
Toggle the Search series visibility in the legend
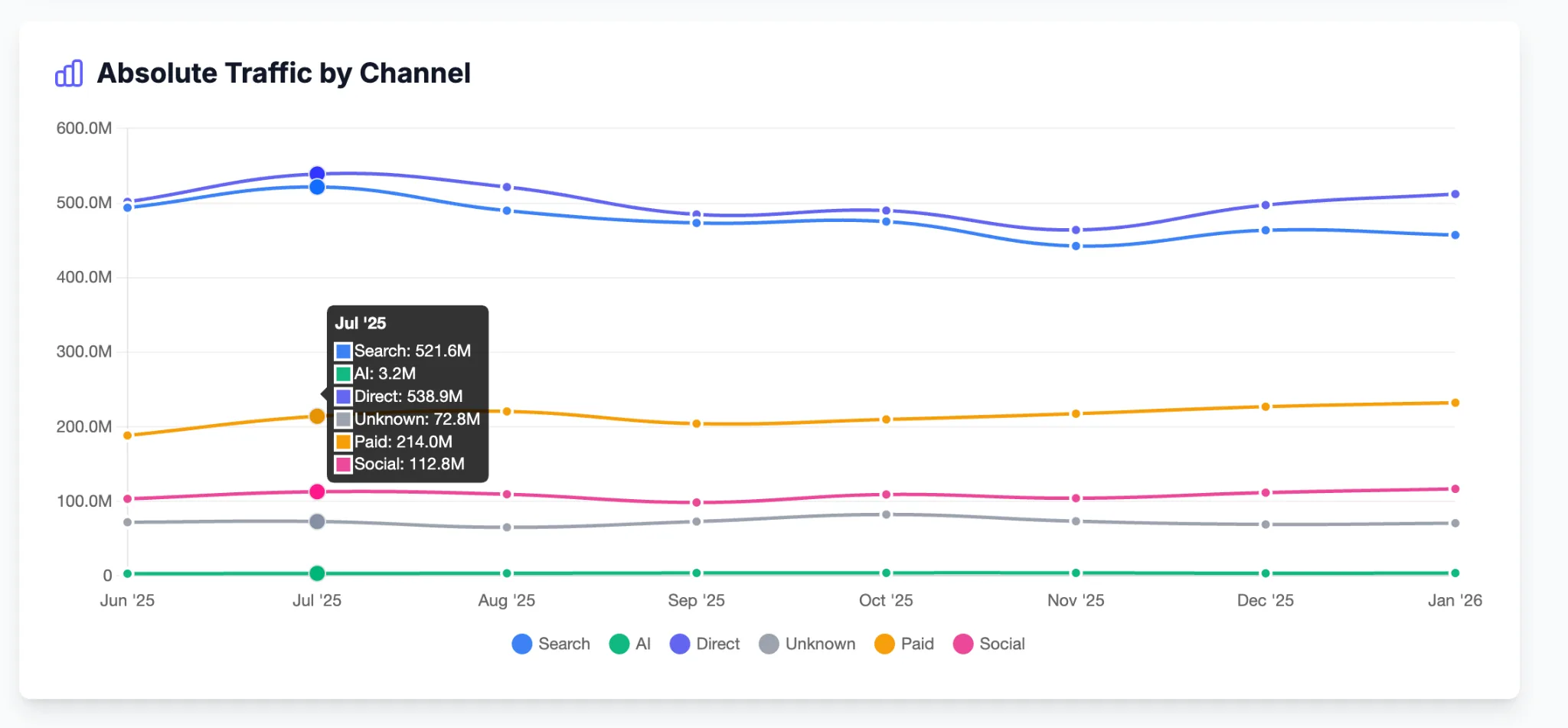click(551, 644)
